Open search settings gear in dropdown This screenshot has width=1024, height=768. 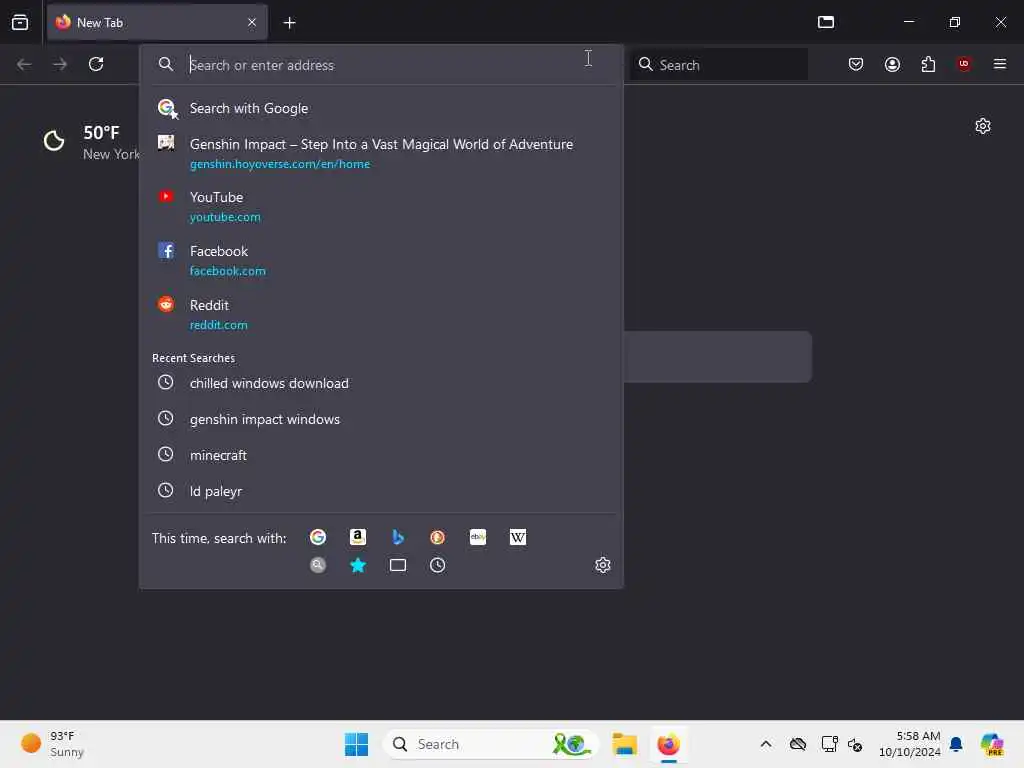coord(603,565)
